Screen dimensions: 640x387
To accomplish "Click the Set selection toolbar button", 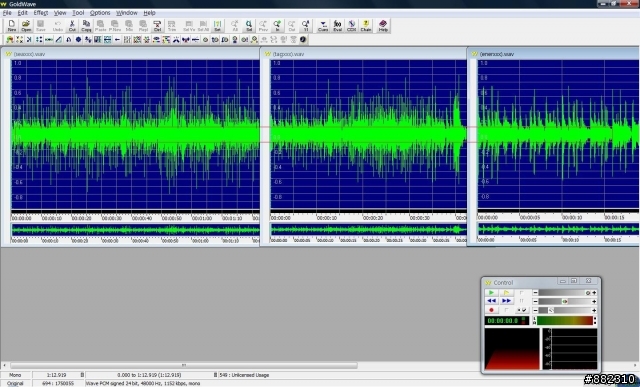I will 217,26.
